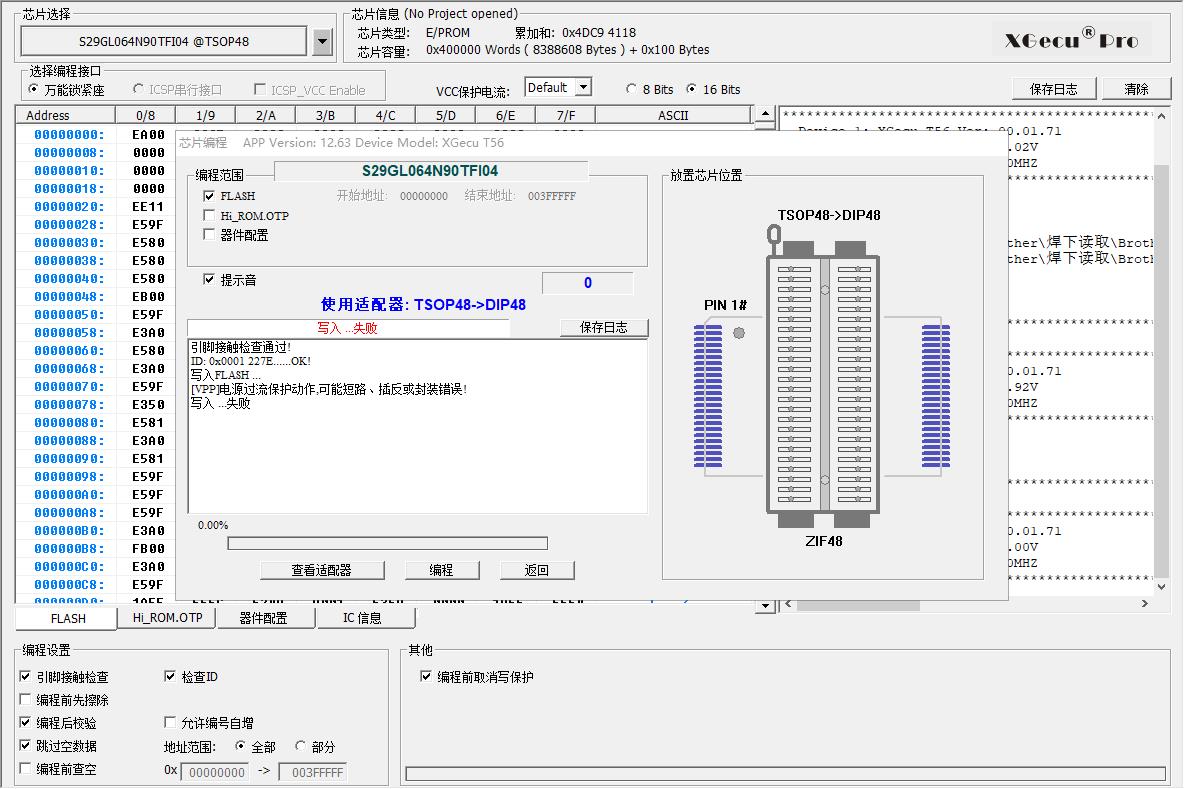Image resolution: width=1184 pixels, height=789 pixels.
Task: Enable erase before programming checkbox
Action: click(x=25, y=700)
